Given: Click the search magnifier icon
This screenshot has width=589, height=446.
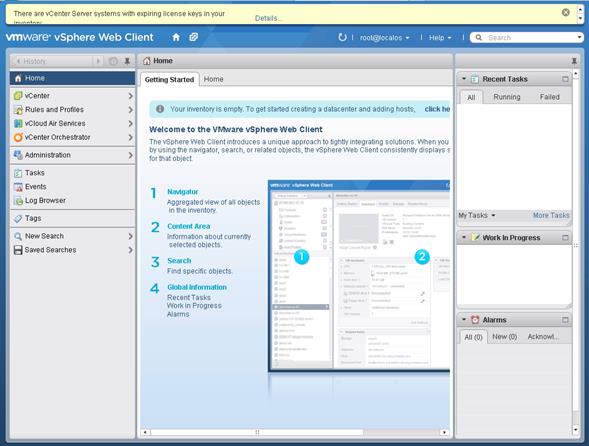Looking at the screenshot, I should point(478,38).
